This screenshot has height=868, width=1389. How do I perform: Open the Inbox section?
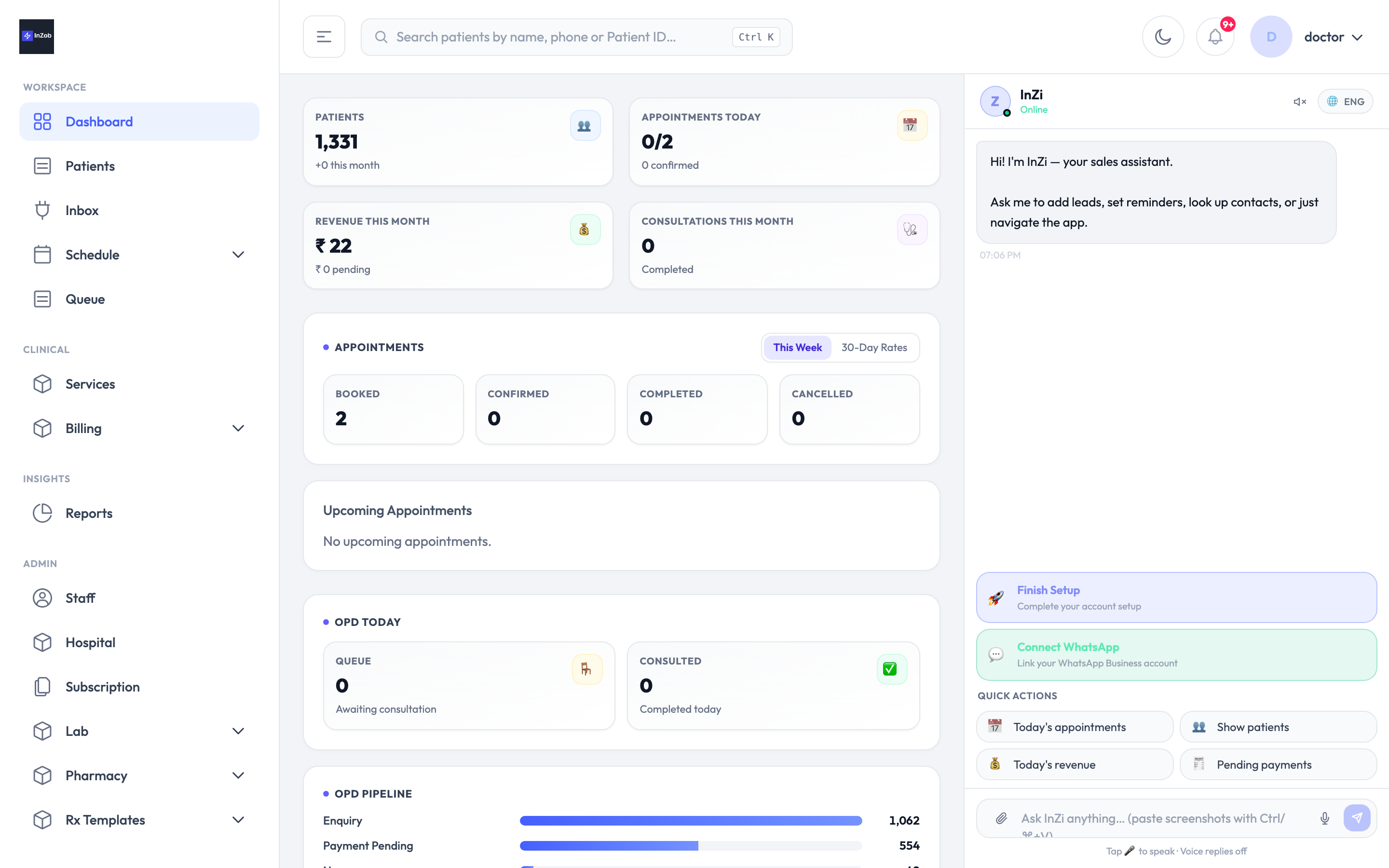[139, 210]
